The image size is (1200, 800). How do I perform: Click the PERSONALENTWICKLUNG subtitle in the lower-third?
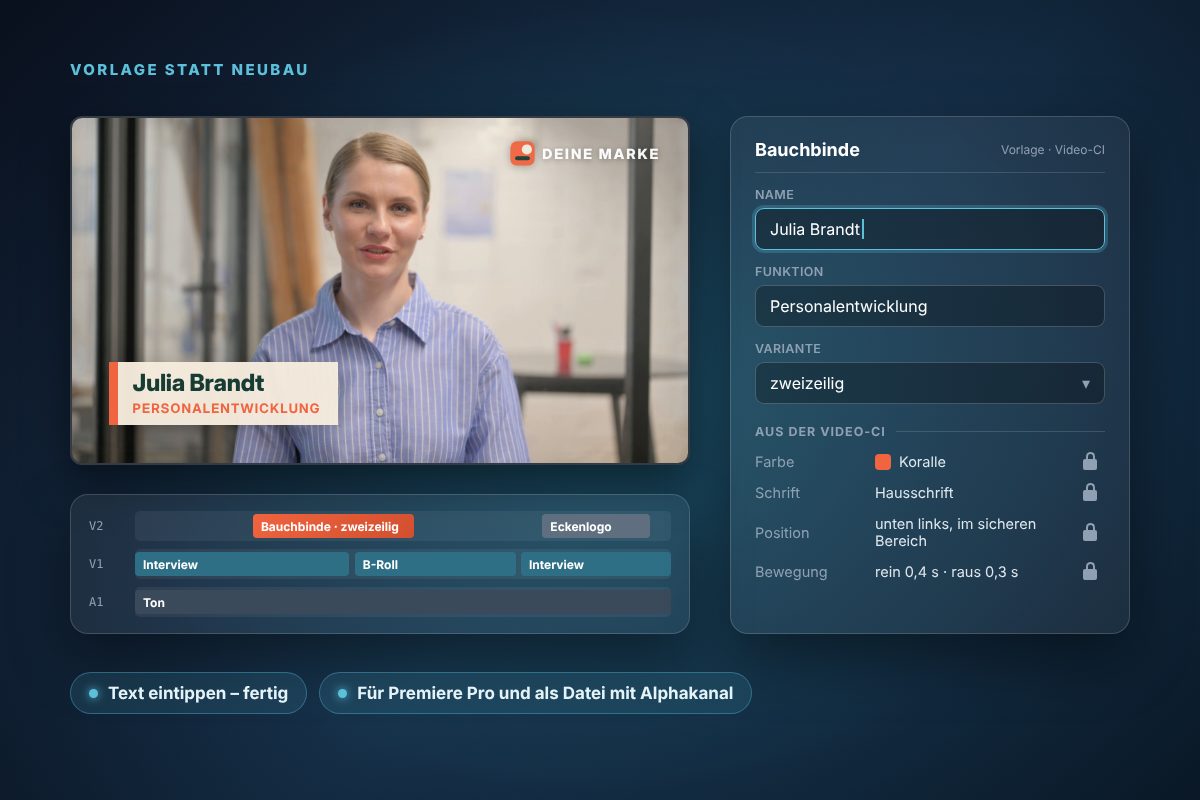click(226, 408)
